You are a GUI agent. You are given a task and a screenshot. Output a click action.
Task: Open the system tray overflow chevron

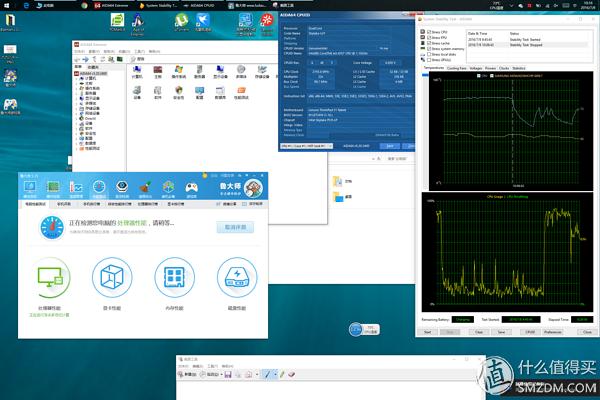(x=512, y=6)
